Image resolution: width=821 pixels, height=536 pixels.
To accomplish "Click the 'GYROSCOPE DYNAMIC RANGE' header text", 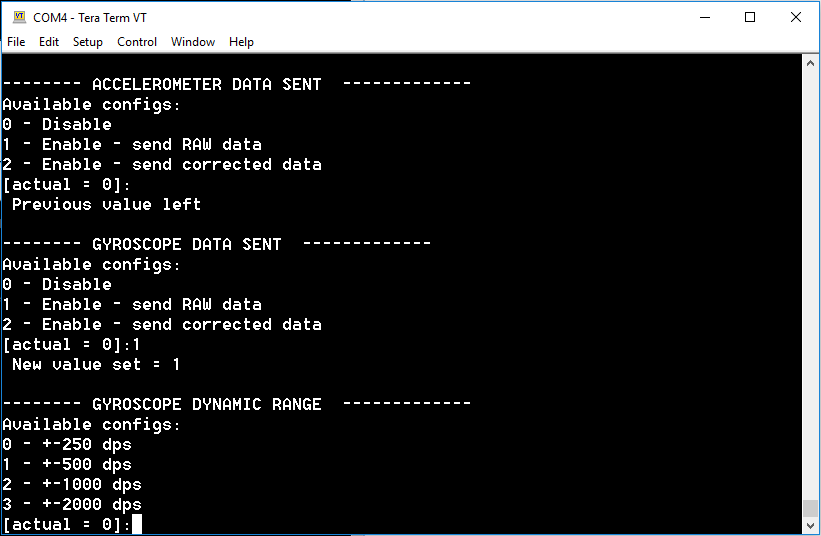I will tap(207, 405).
